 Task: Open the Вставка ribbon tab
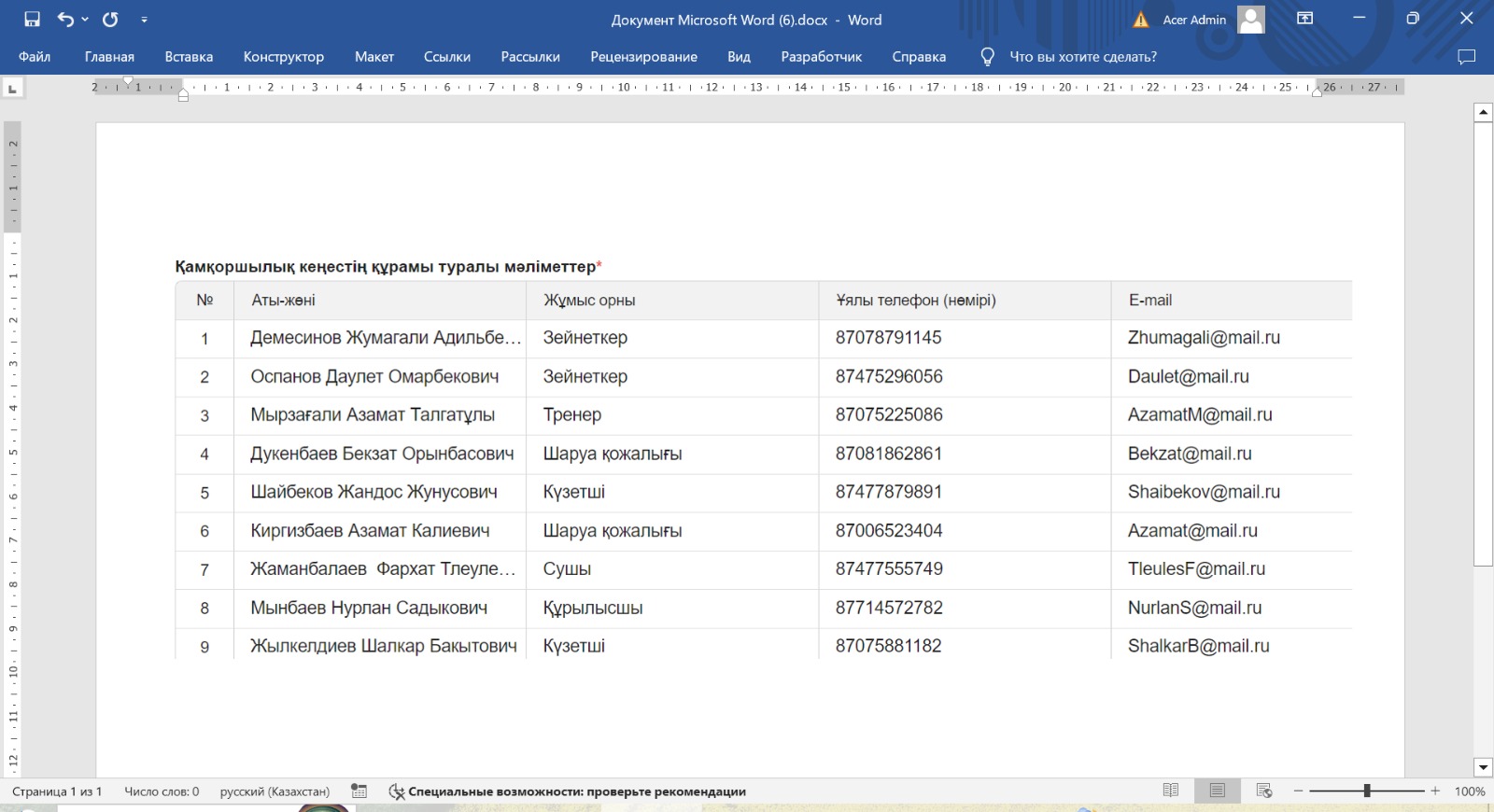click(189, 57)
